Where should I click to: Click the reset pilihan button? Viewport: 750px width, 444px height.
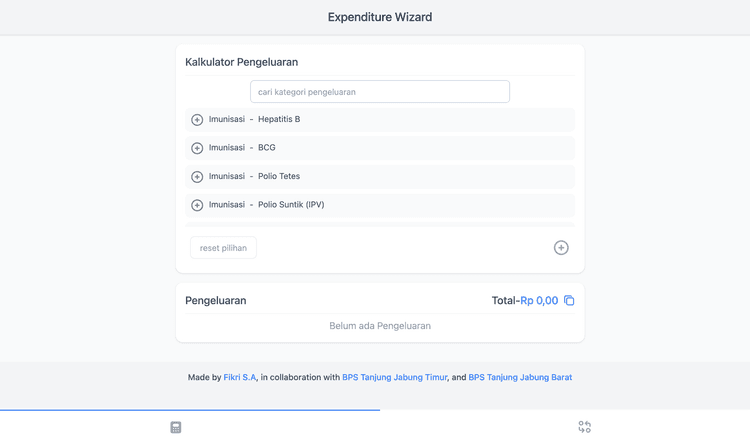coord(223,248)
